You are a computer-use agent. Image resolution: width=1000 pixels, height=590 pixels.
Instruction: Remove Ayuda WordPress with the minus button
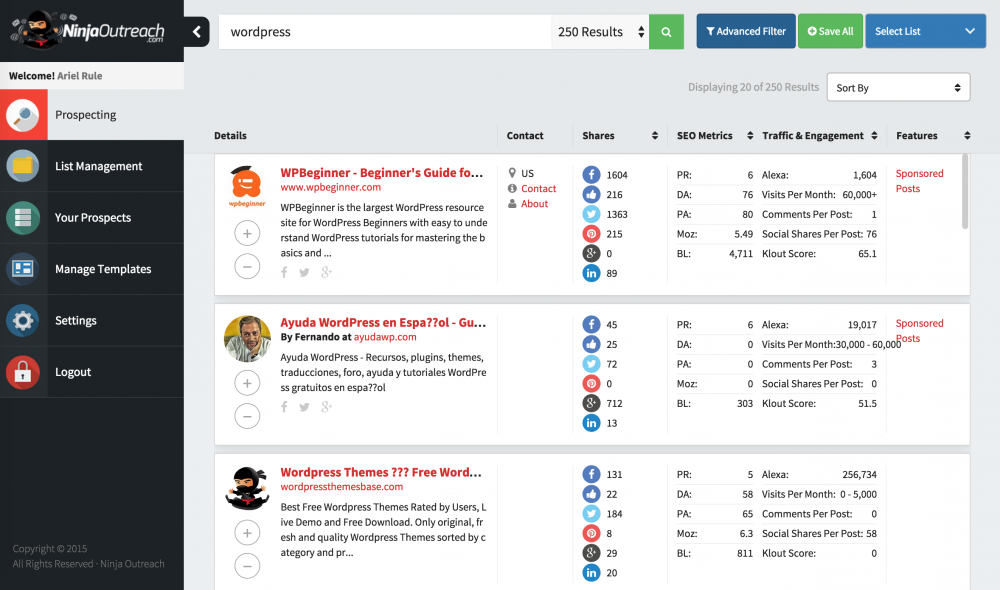click(247, 416)
